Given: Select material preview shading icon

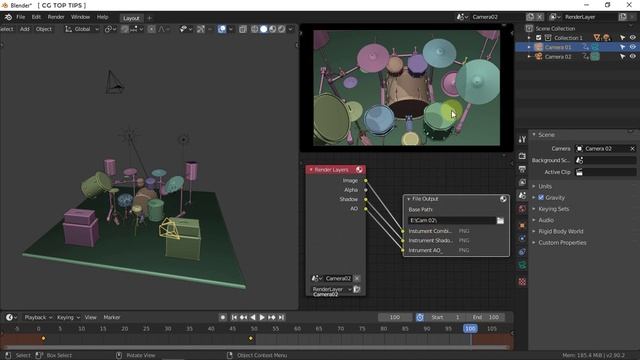Looking at the screenshot, I should pos(273,29).
